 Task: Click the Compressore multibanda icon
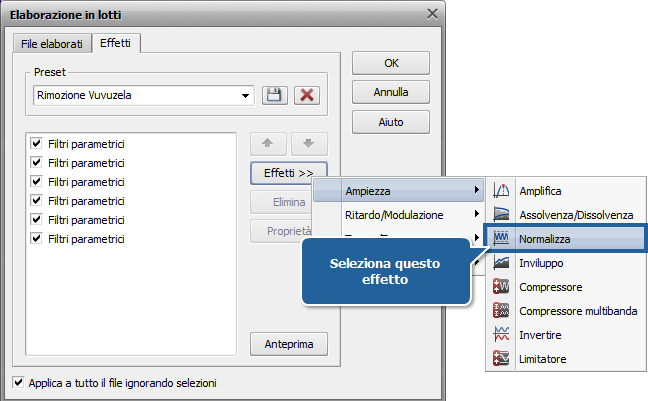(x=501, y=310)
